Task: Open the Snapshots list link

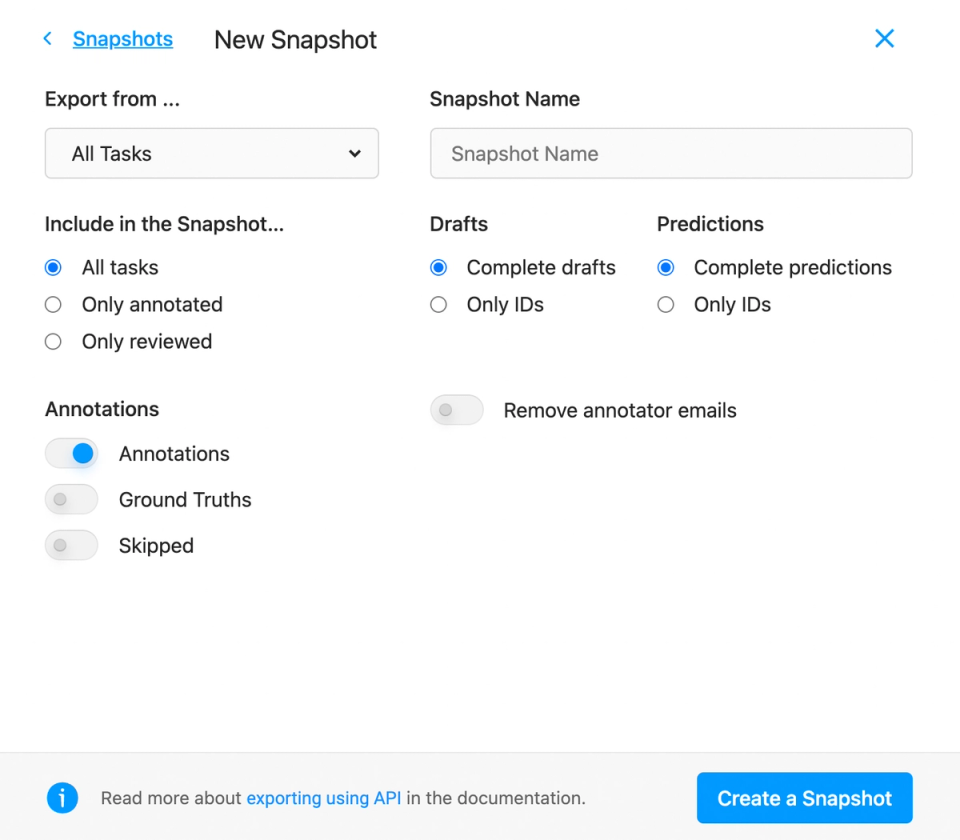Action: [122, 38]
